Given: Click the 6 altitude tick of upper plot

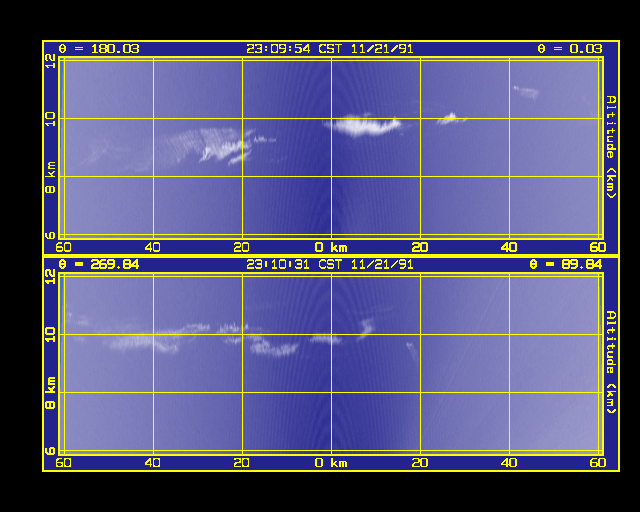Looking at the screenshot, I should 50,235.
